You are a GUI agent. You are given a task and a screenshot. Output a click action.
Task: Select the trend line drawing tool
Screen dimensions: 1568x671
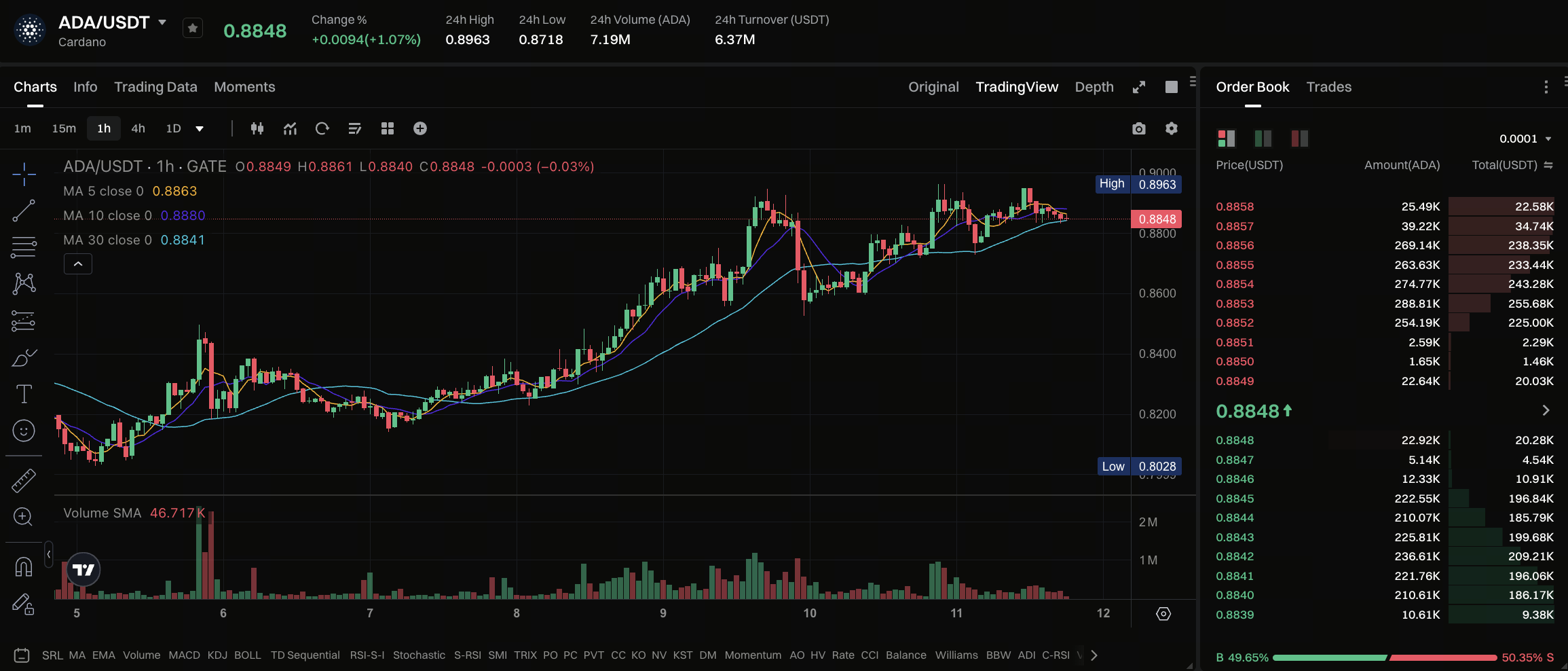tap(24, 211)
